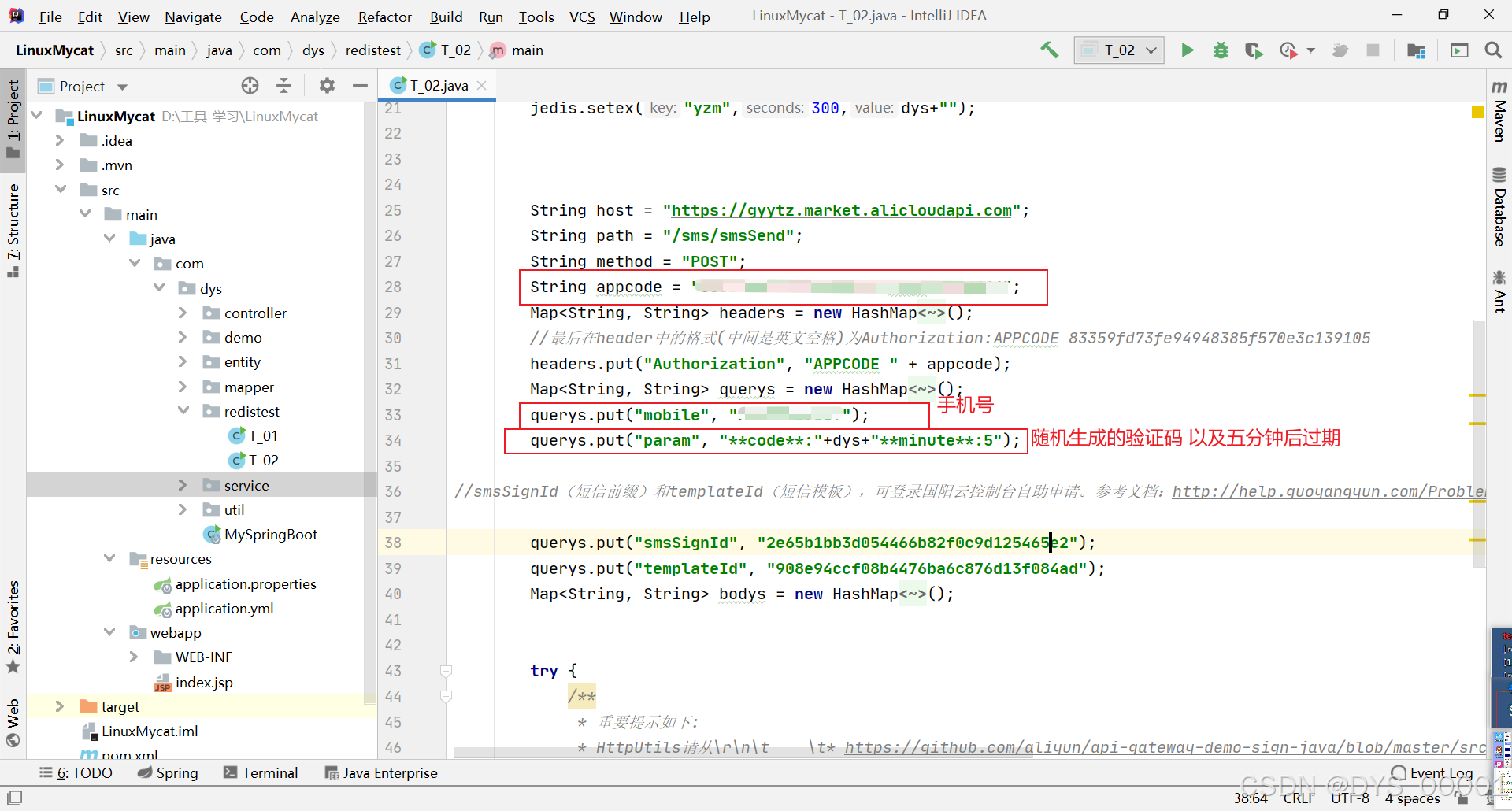The height and width of the screenshot is (811, 1512).
Task: Start debugging with the bug icon
Action: click(x=1221, y=50)
